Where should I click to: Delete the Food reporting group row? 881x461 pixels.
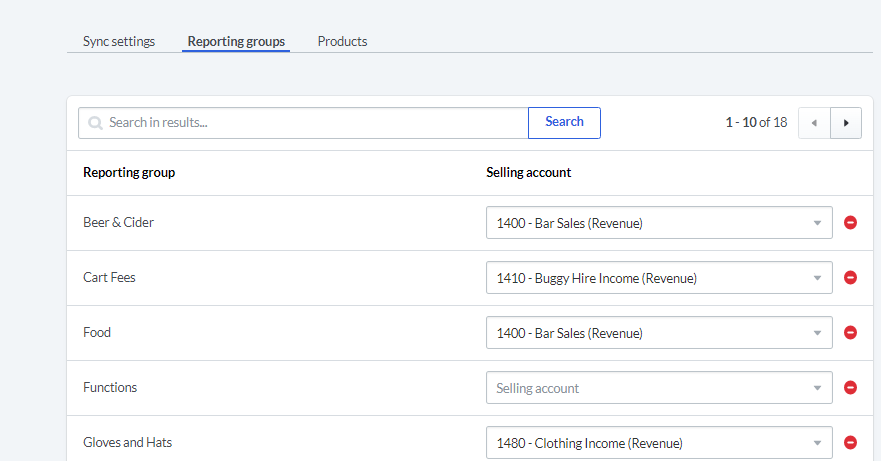(850, 333)
